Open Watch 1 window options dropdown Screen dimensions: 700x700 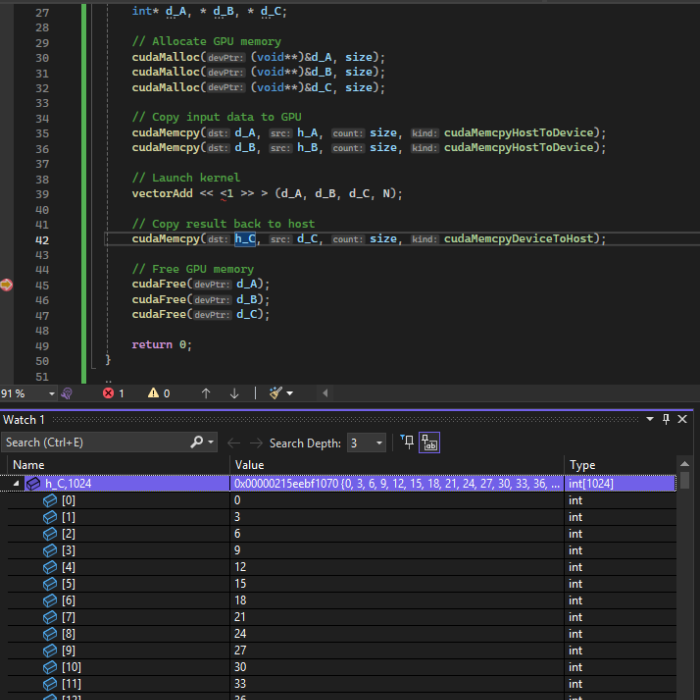click(650, 419)
